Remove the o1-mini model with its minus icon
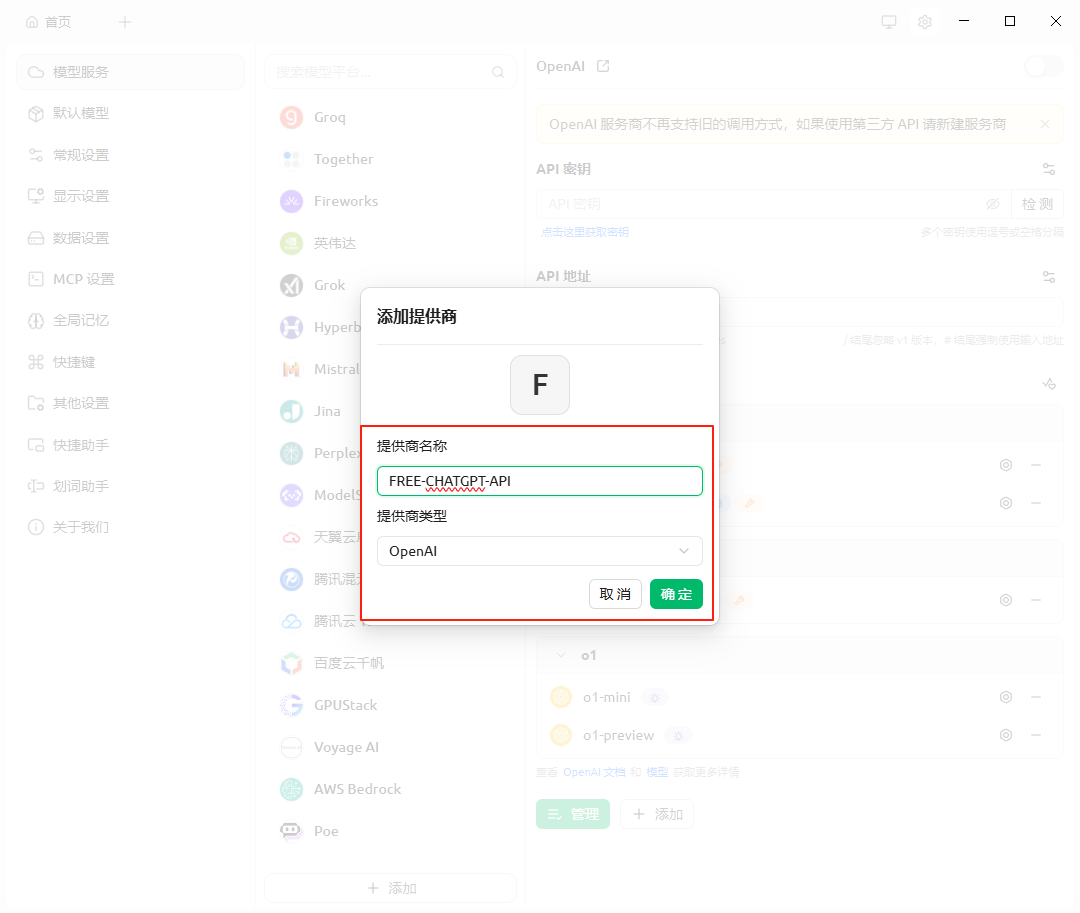This screenshot has width=1080, height=913. click(1035, 697)
